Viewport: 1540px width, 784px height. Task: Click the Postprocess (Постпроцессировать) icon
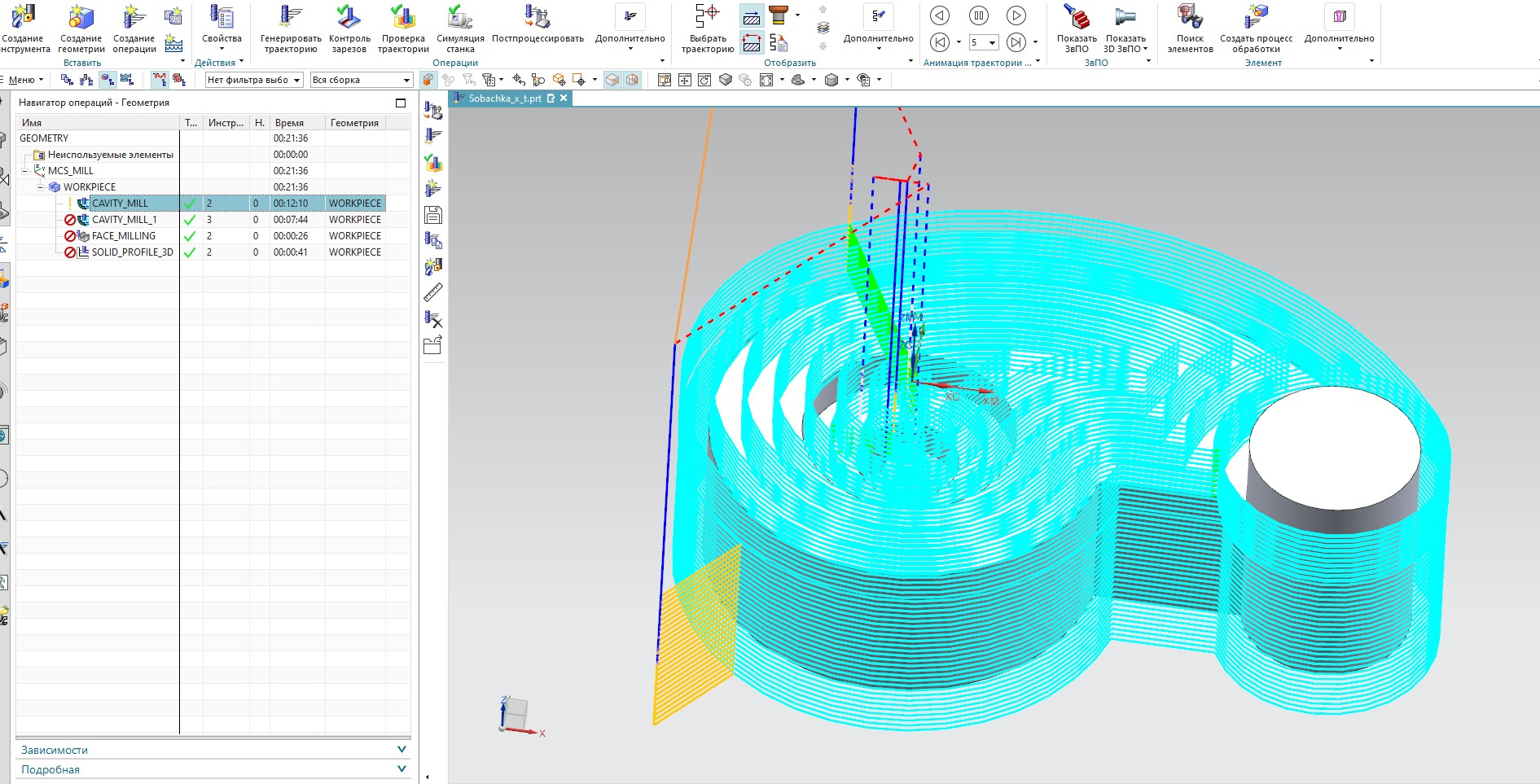[537, 18]
